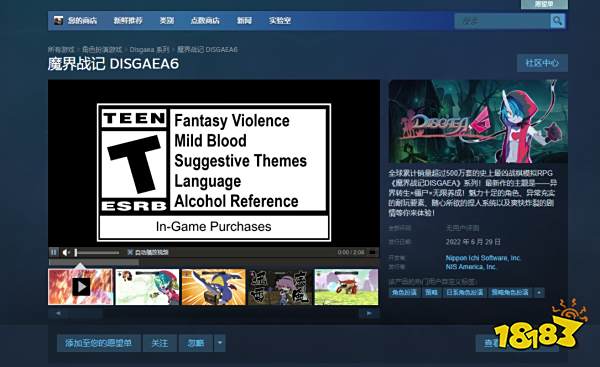Open the 您的商店 menu
Viewport: 600px width, 367px height.
click(x=82, y=20)
